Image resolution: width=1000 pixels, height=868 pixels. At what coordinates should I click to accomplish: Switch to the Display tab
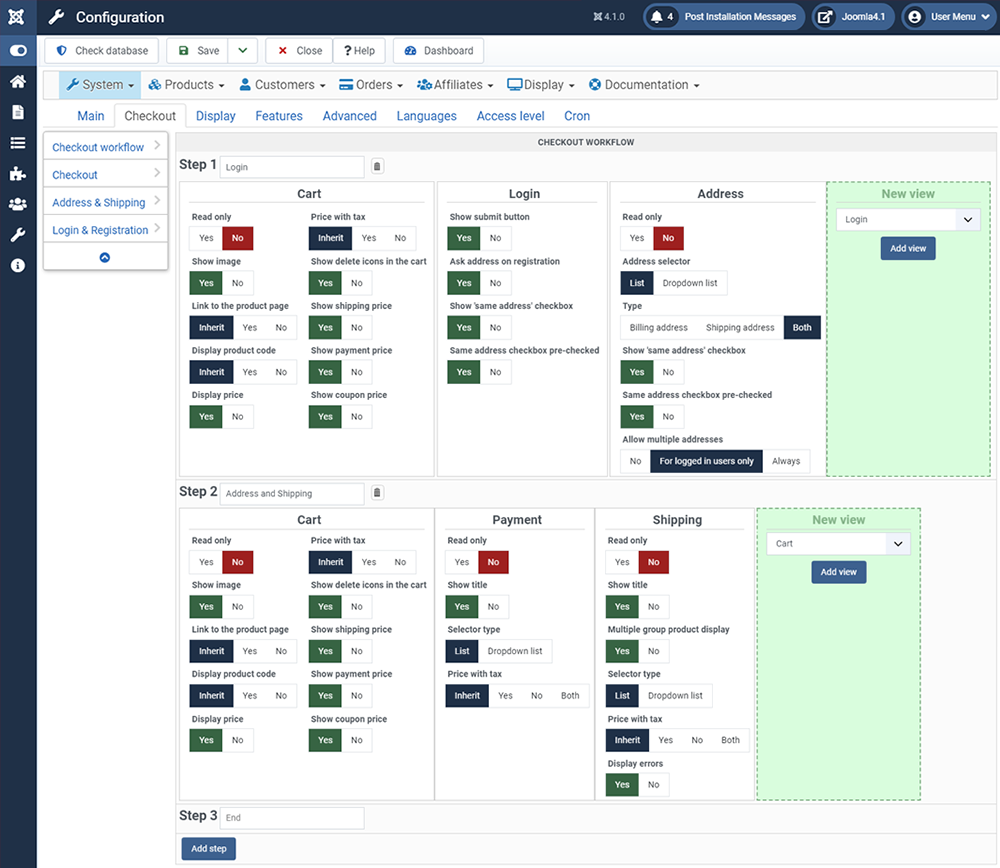click(x=216, y=116)
